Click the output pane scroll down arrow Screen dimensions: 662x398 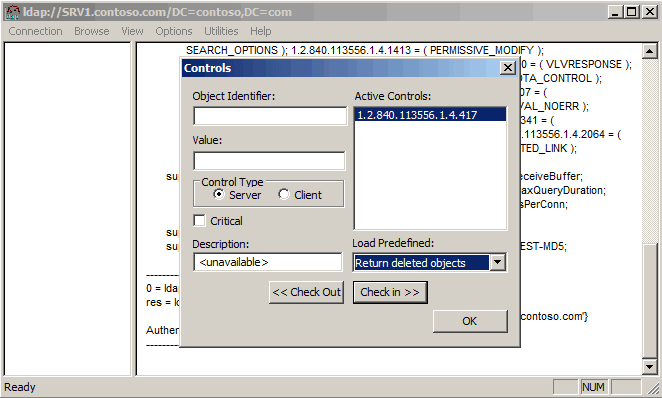click(649, 366)
